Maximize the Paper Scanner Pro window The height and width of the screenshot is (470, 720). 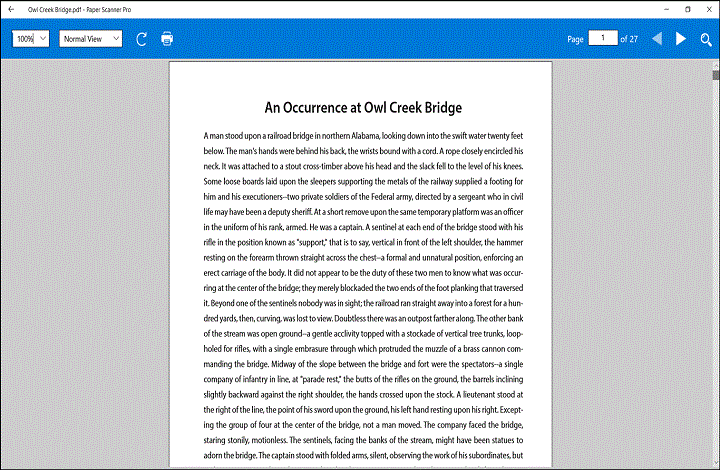687,9
